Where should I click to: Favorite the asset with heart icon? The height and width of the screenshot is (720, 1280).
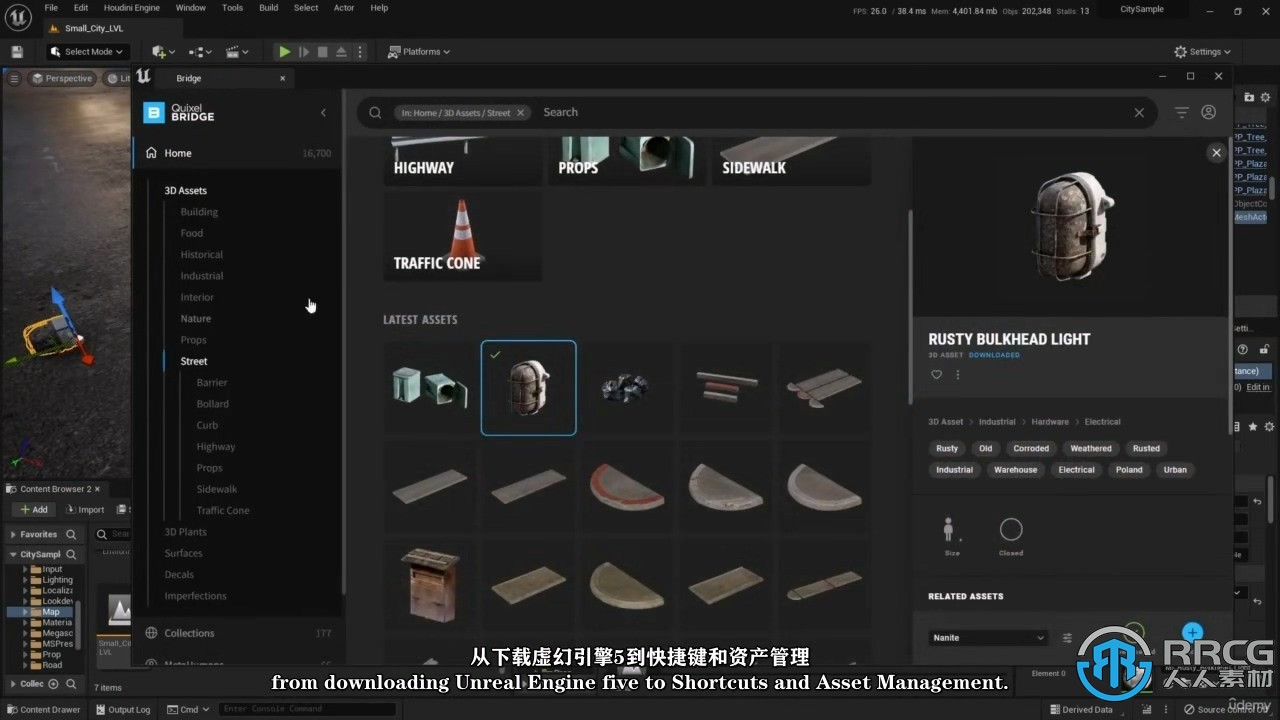point(937,375)
